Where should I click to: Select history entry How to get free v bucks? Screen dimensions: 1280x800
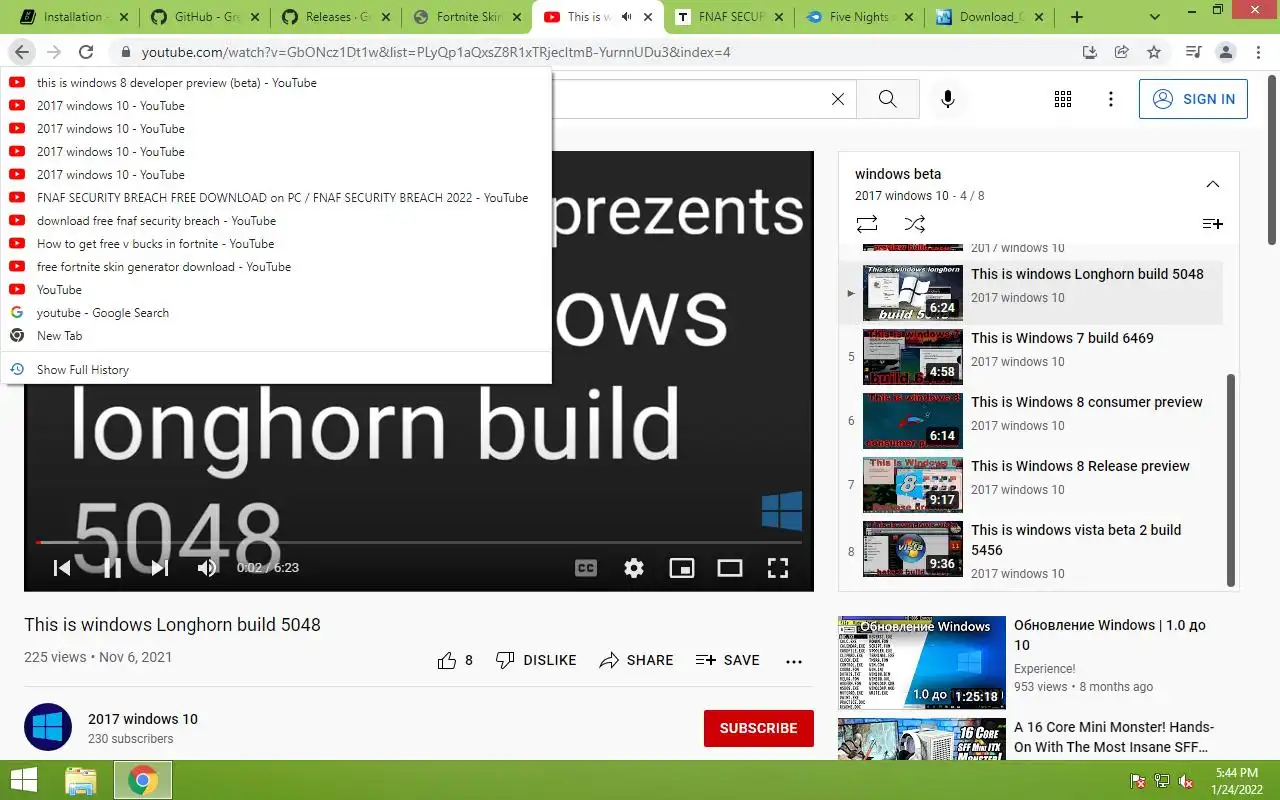(x=276, y=244)
